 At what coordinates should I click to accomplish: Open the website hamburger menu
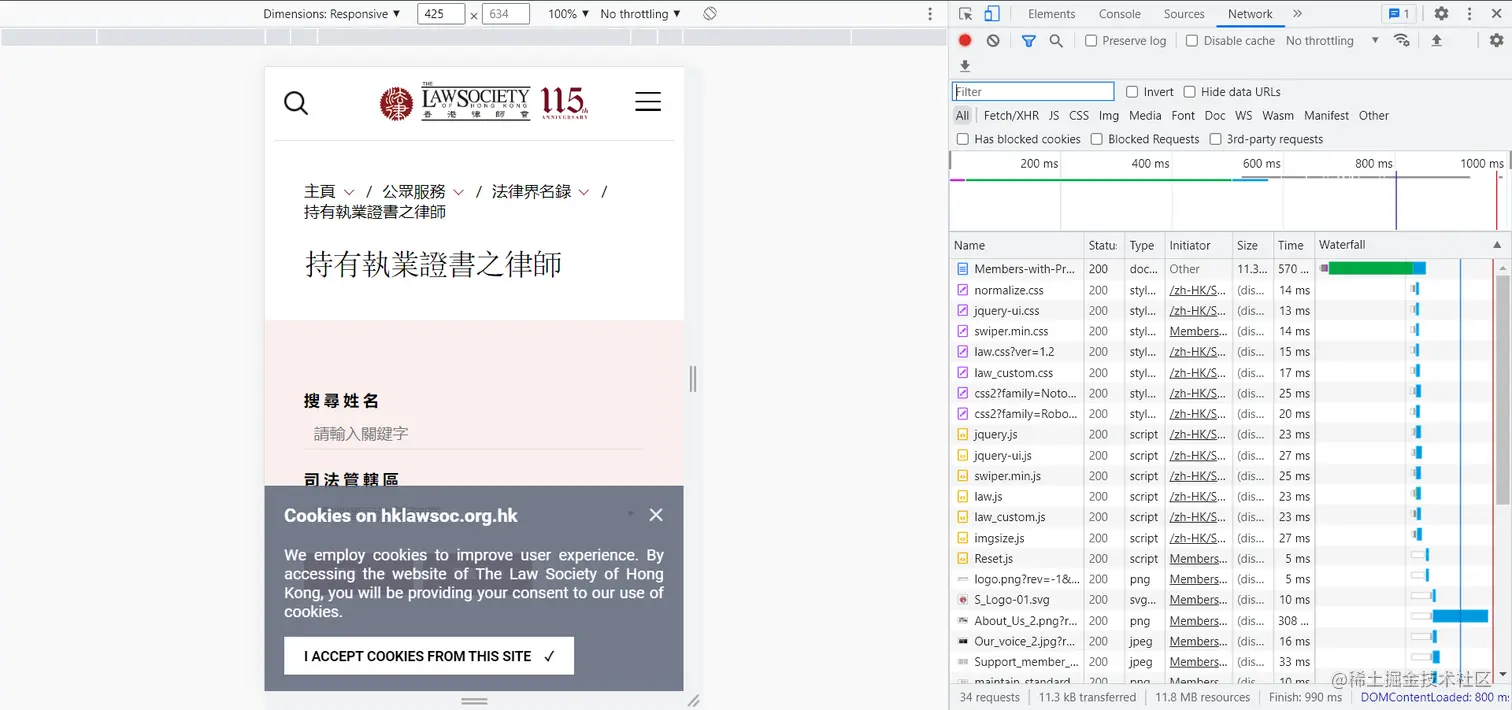[648, 102]
